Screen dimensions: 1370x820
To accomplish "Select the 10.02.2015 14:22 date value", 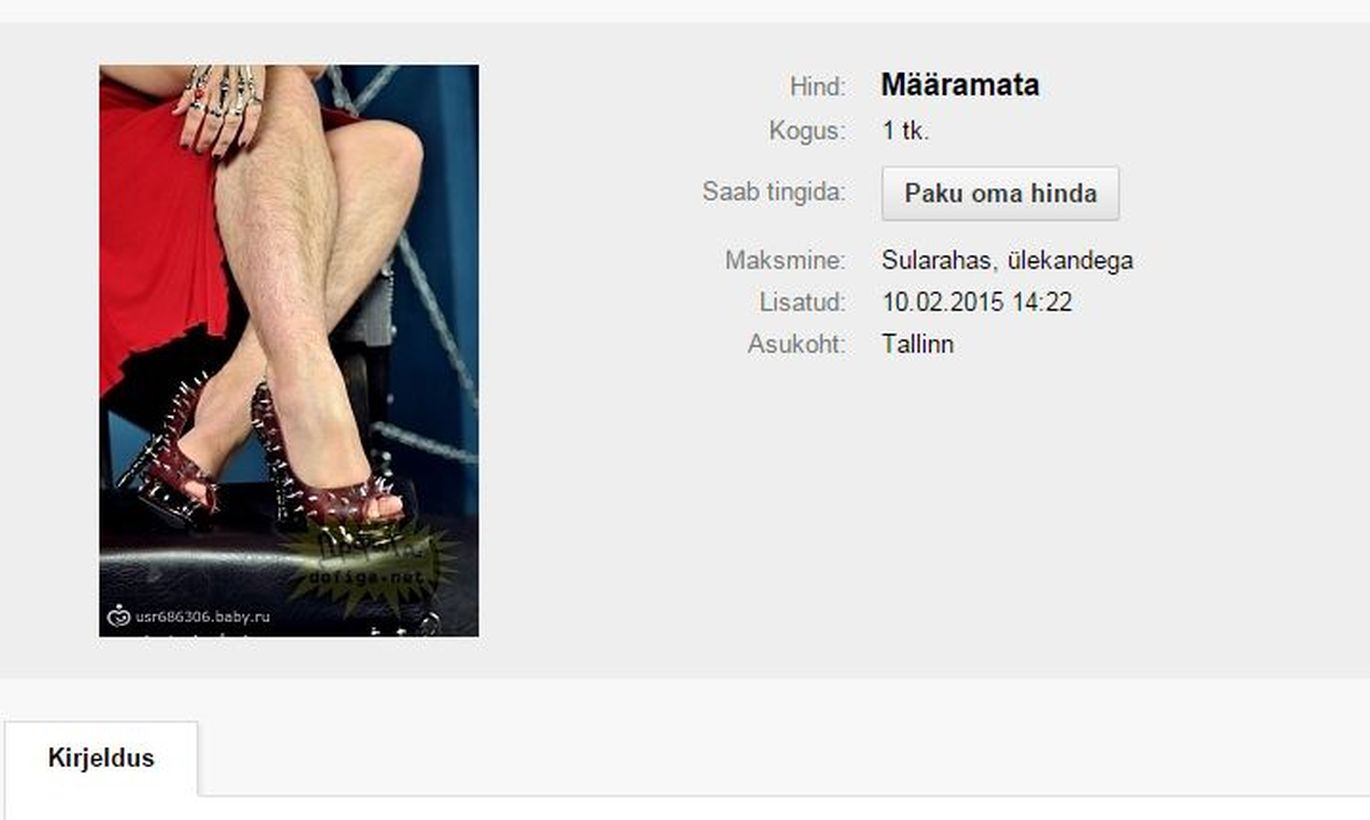I will [x=977, y=302].
